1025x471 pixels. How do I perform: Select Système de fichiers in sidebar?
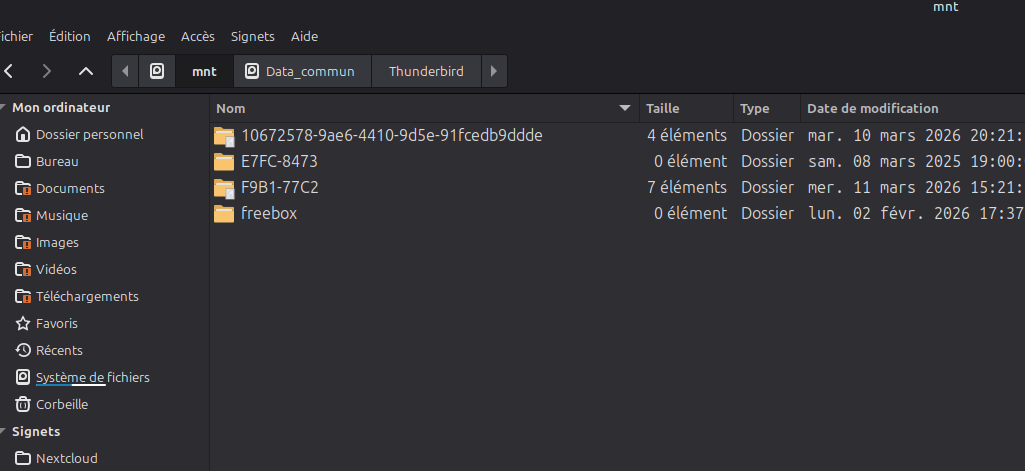92,378
